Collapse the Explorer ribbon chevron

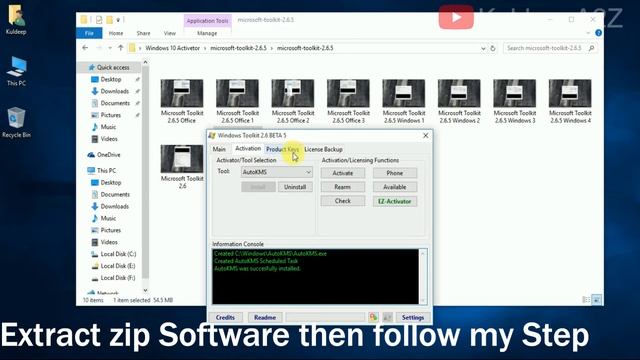[588, 33]
